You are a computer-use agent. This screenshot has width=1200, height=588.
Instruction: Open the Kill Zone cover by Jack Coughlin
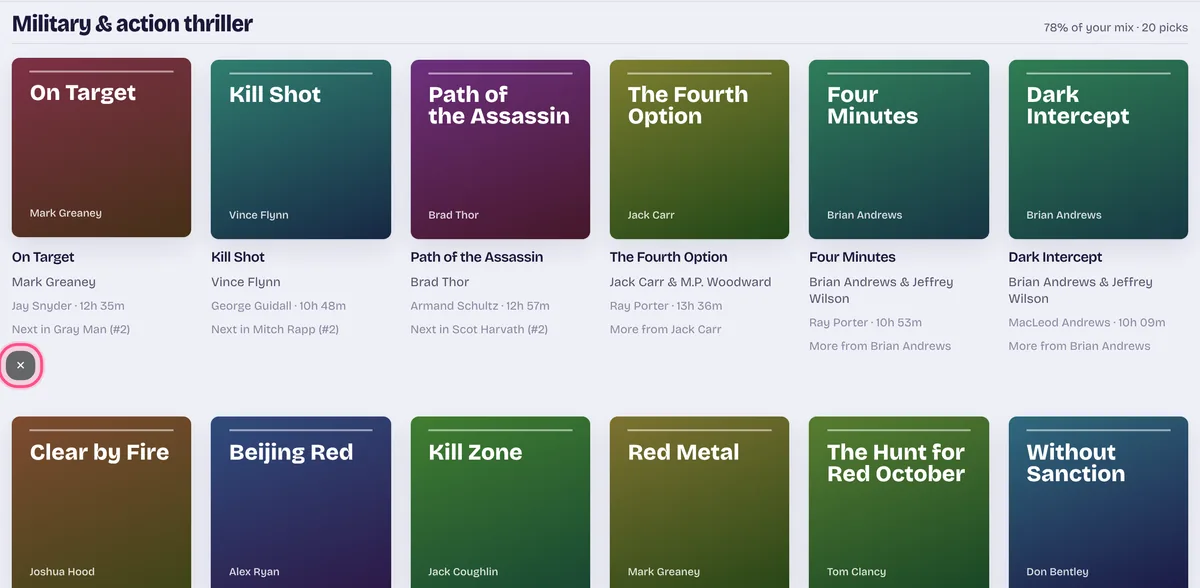500,502
